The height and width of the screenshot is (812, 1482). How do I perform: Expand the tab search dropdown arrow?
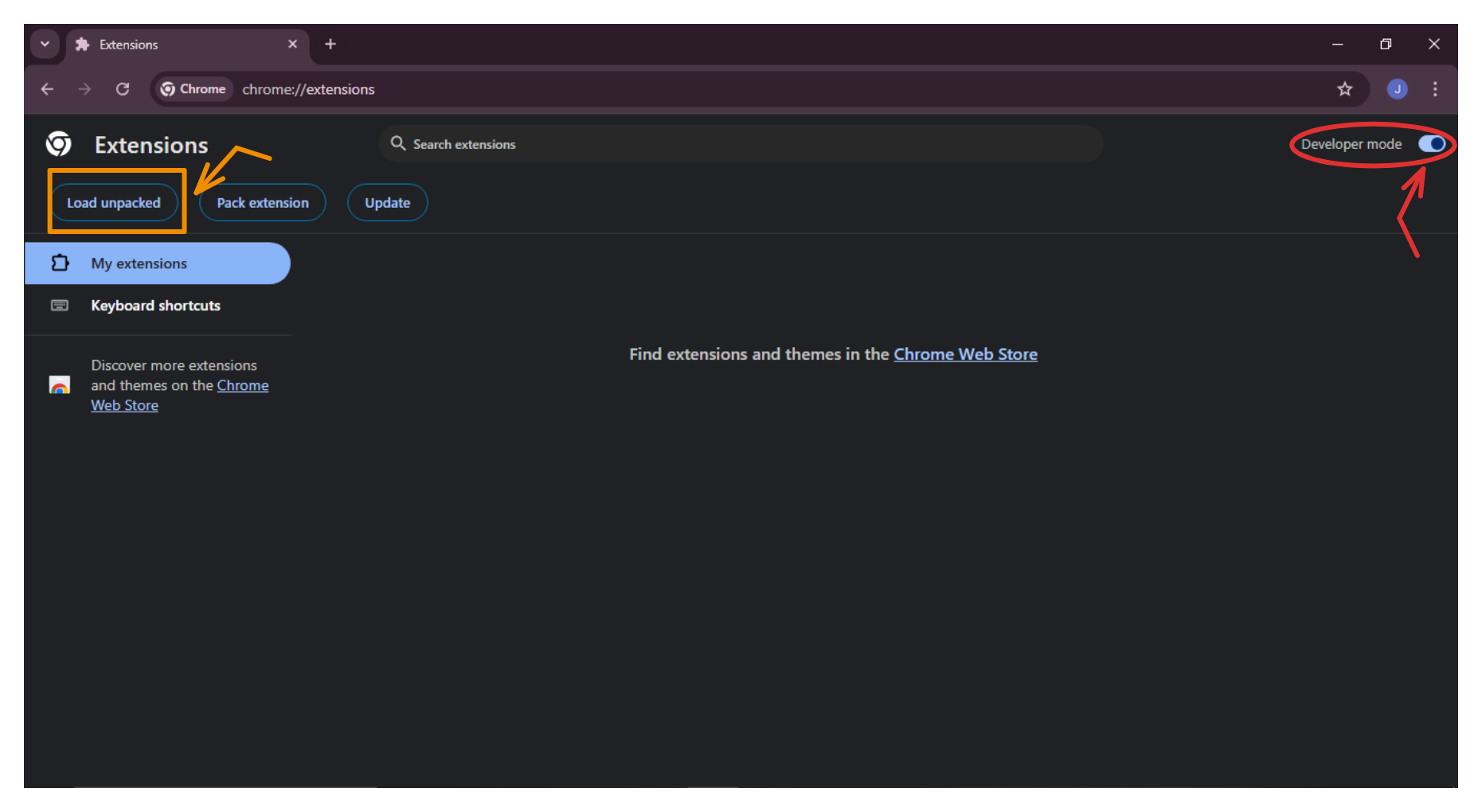(45, 45)
